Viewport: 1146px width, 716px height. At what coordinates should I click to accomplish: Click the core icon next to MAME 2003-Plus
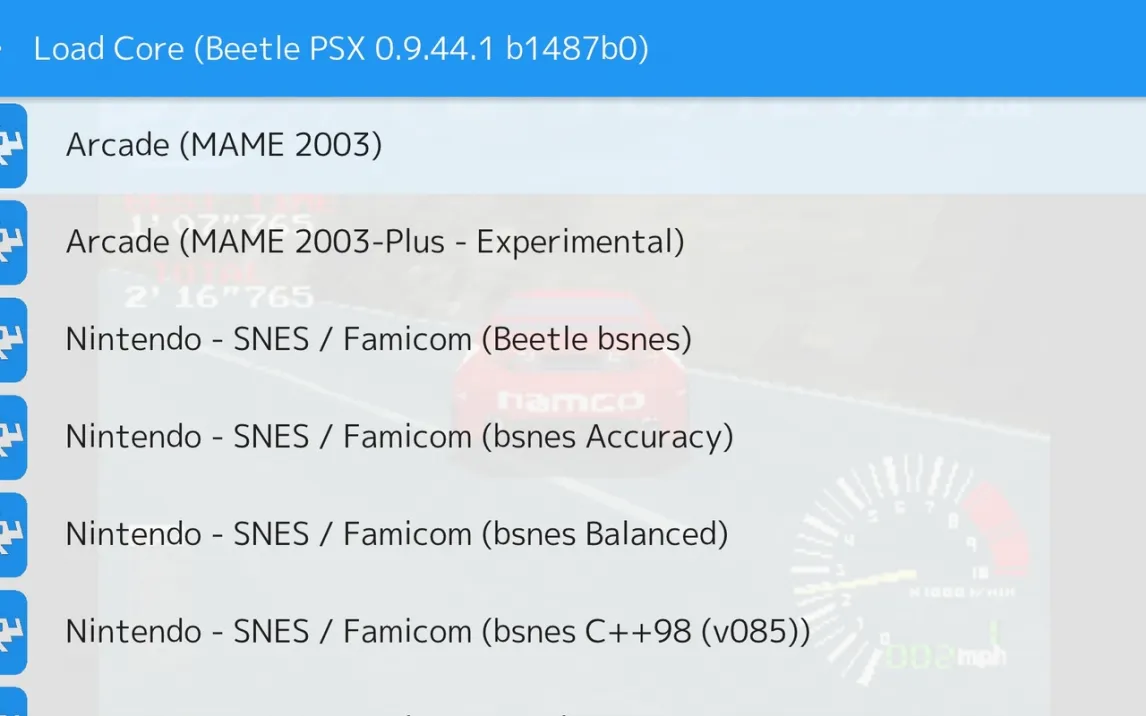click(x=12, y=243)
